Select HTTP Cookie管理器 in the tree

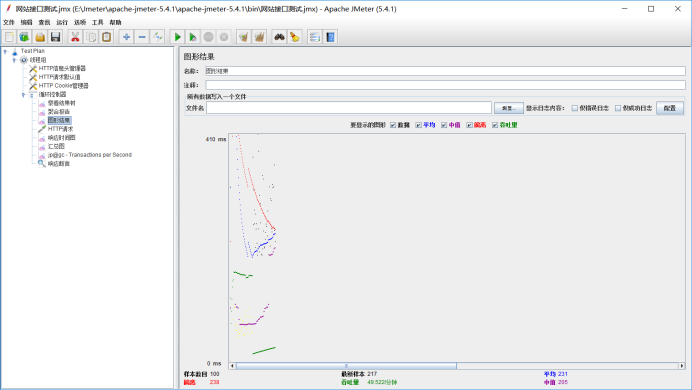[64, 86]
